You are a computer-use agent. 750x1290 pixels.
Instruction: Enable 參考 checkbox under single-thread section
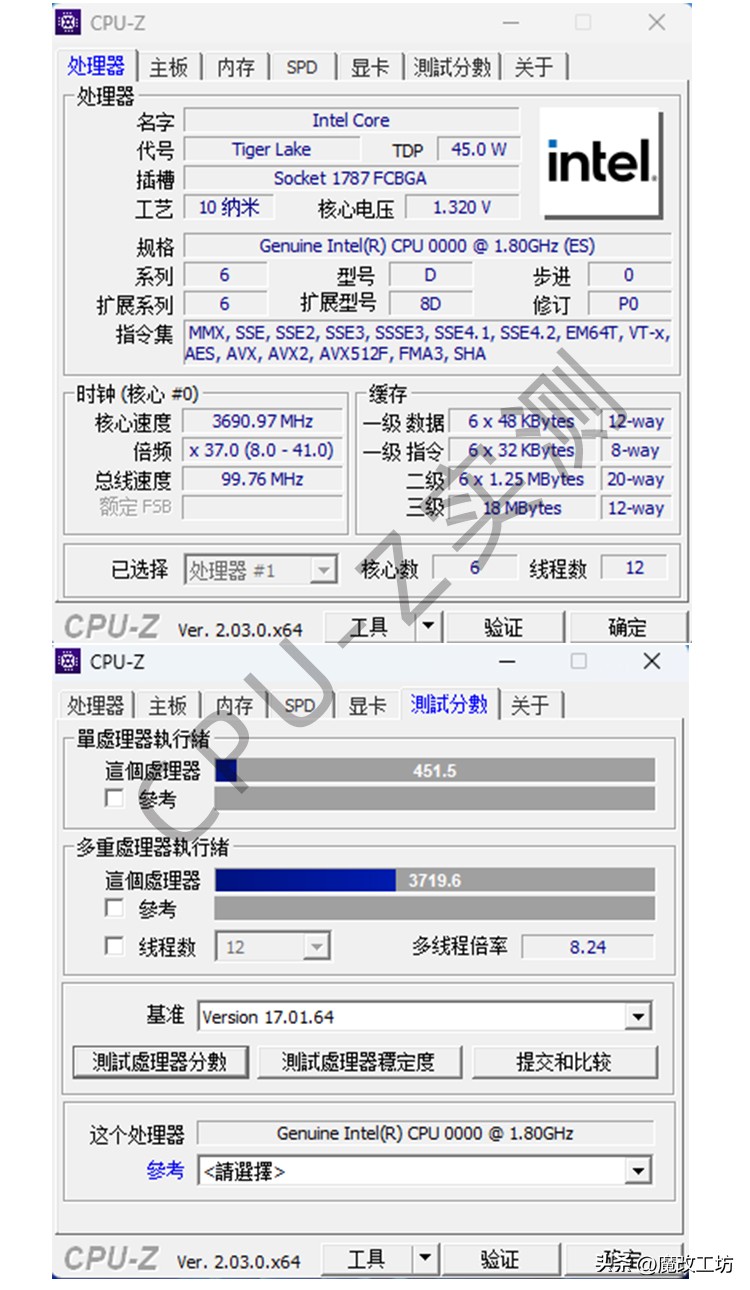coord(114,798)
